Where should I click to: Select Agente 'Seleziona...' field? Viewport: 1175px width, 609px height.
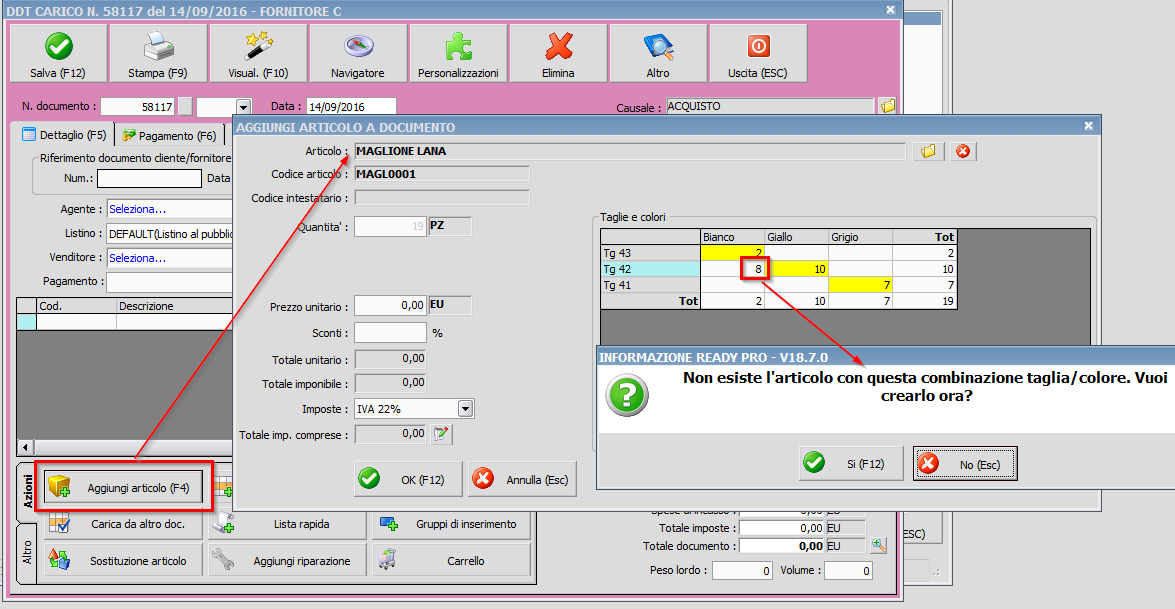click(169, 209)
